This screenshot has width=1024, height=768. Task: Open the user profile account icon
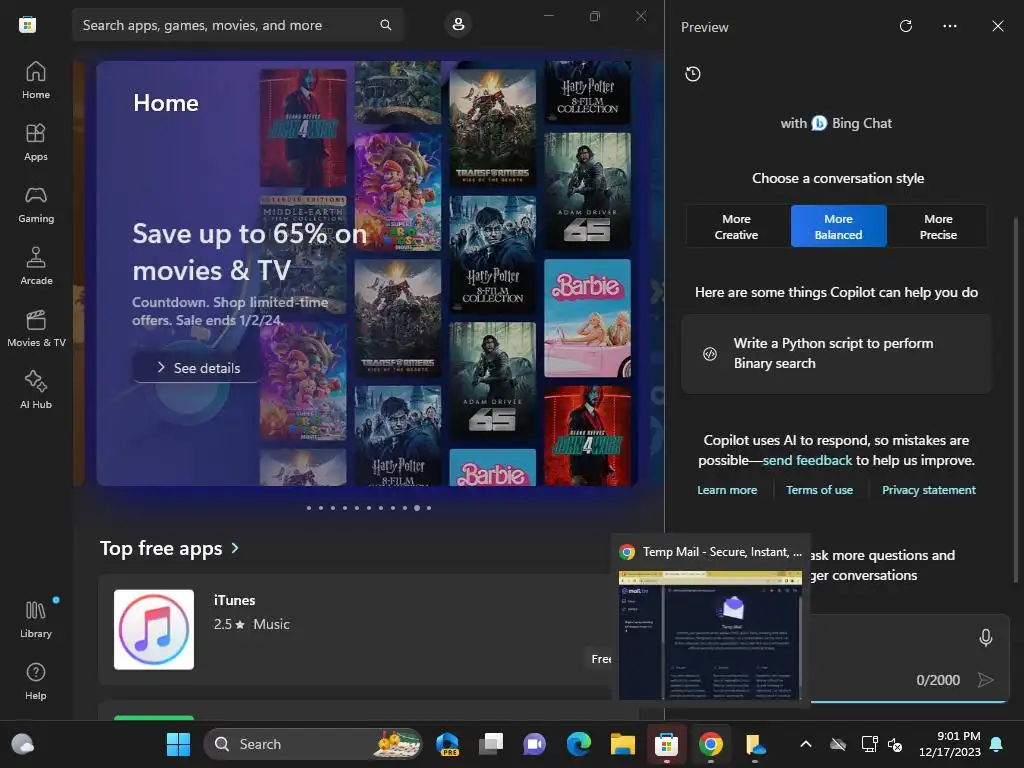click(458, 25)
